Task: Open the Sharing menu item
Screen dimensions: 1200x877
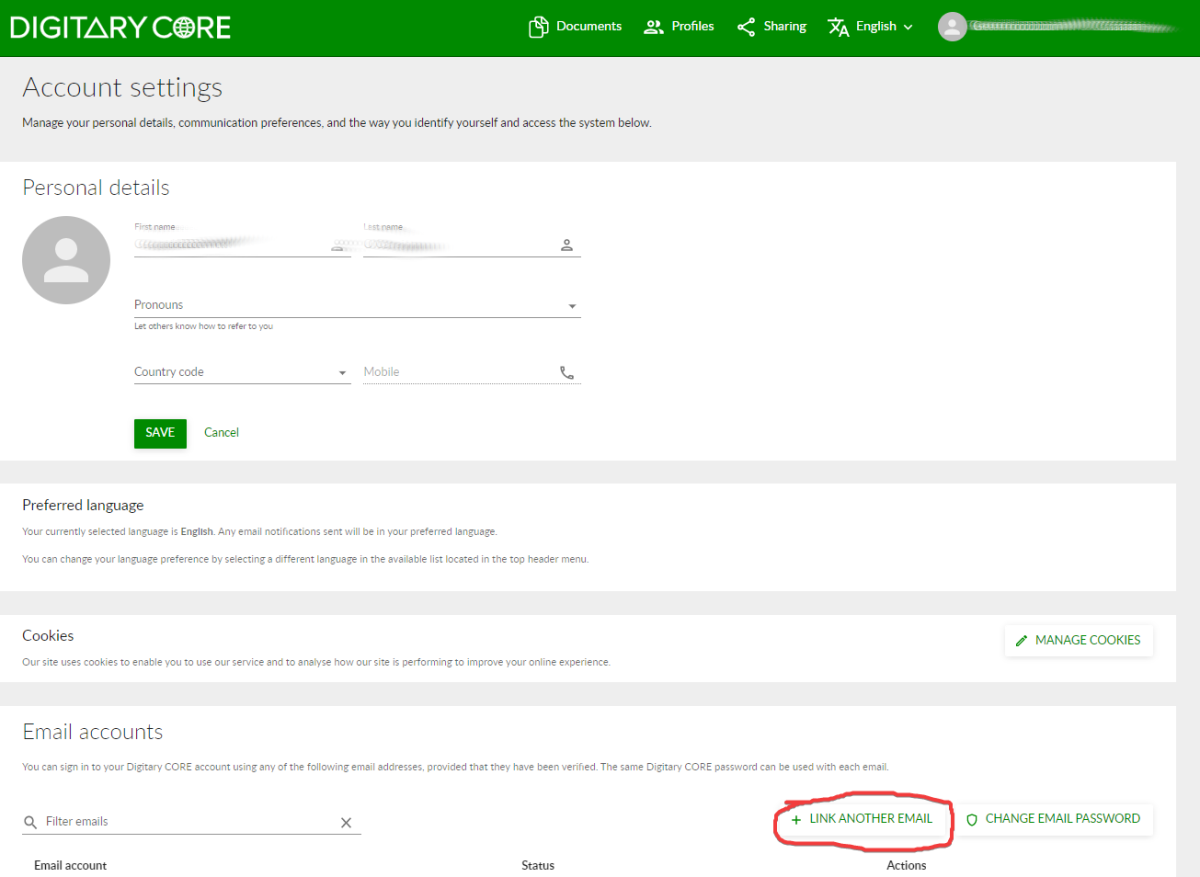Action: (x=771, y=27)
